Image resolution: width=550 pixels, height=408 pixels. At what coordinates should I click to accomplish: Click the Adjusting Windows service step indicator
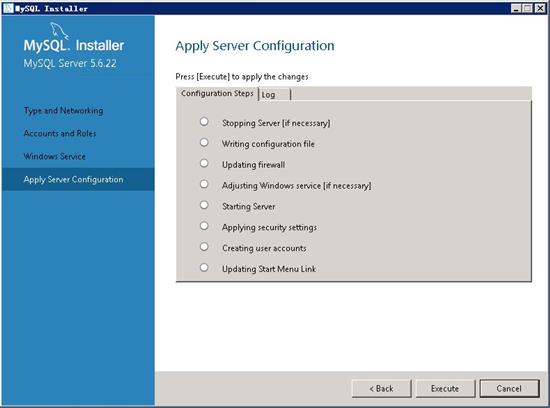click(204, 184)
